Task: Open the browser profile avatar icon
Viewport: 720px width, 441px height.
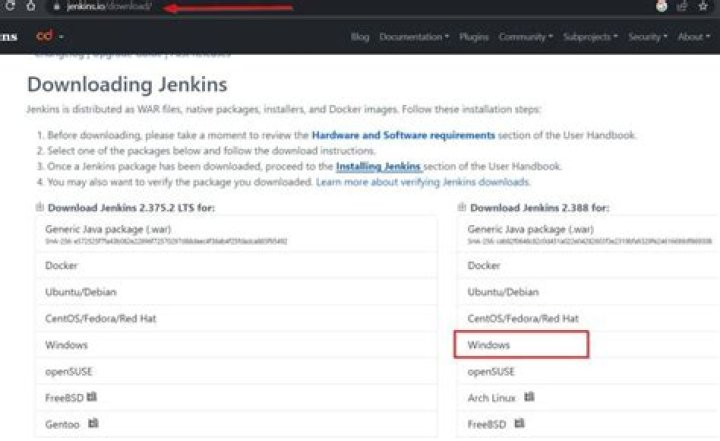Action: (x=661, y=6)
